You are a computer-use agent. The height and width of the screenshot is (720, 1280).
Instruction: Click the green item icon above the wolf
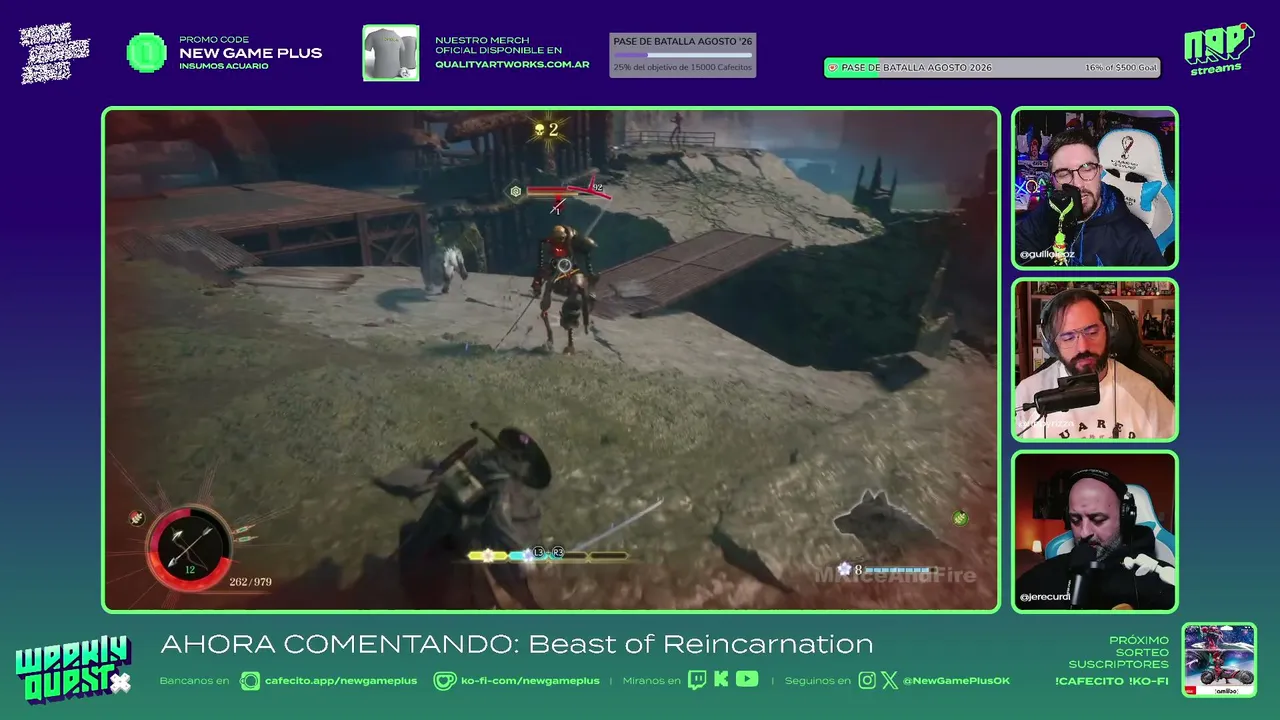960,518
